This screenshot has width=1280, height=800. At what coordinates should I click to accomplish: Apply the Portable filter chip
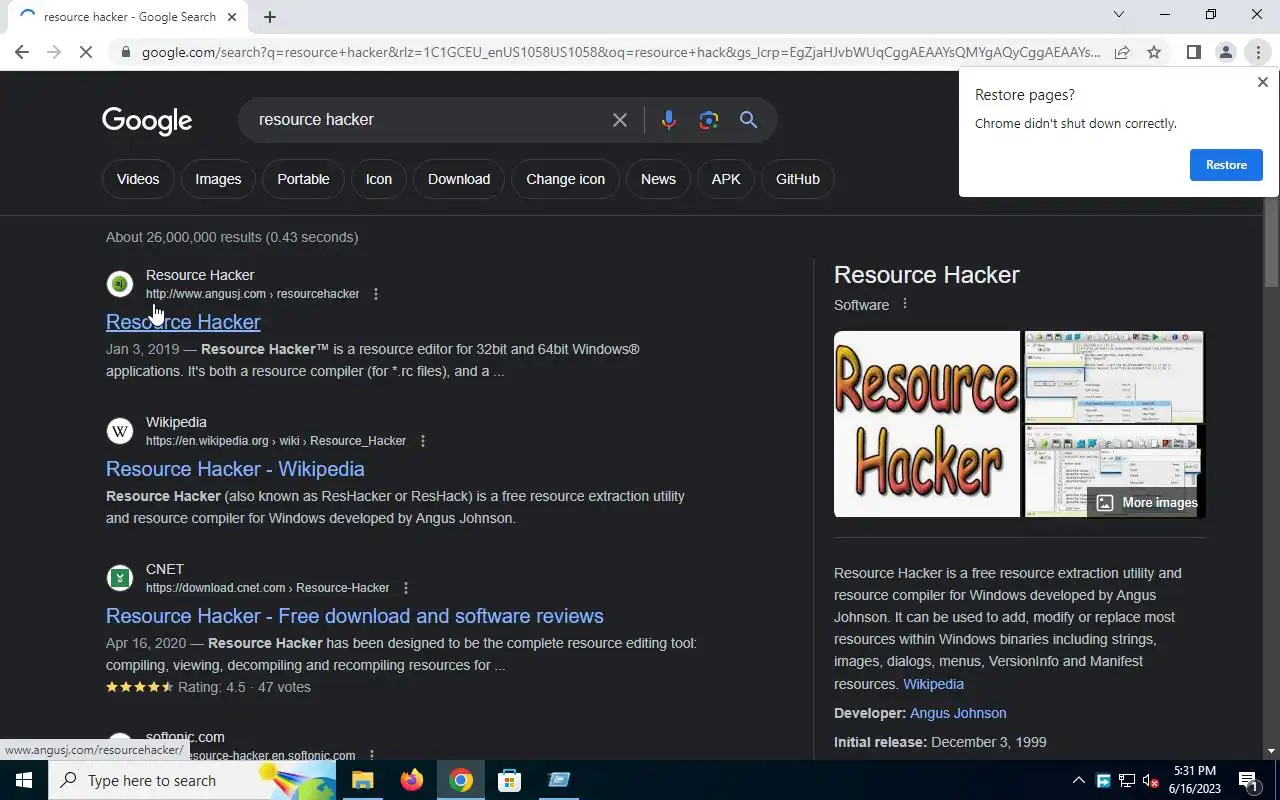tap(303, 179)
